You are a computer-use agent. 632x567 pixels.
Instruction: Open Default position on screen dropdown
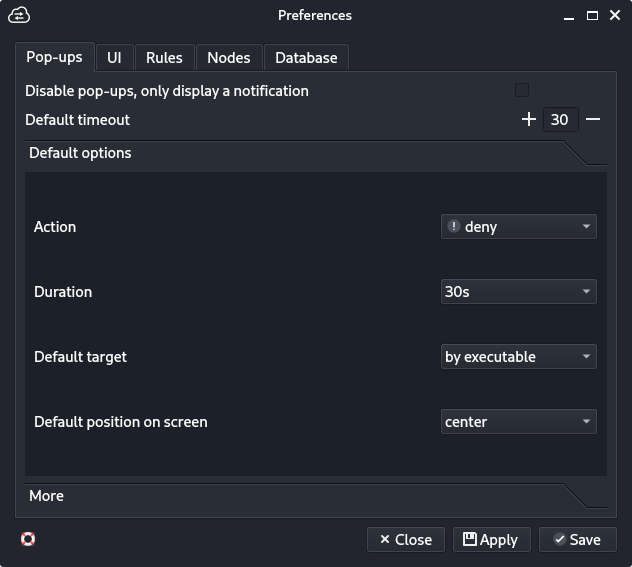[518, 422]
